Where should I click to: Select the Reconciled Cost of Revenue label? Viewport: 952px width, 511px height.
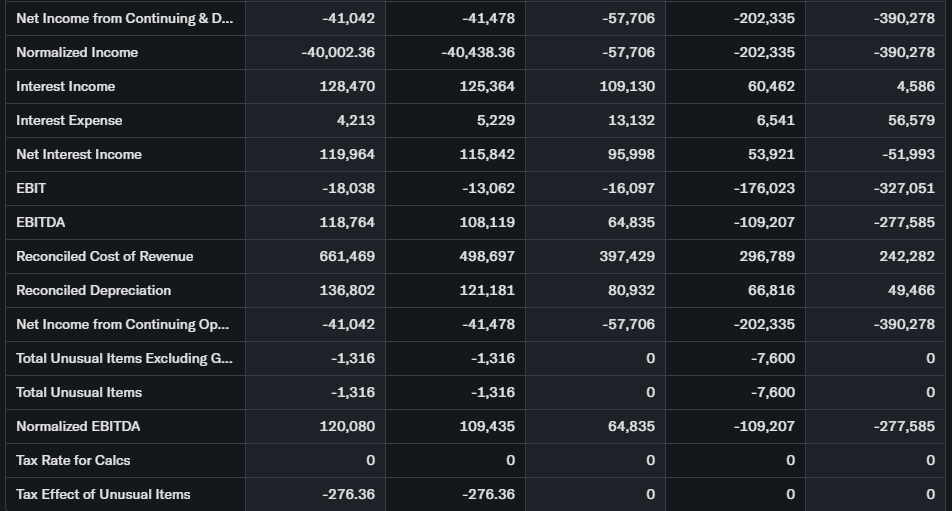coord(105,256)
